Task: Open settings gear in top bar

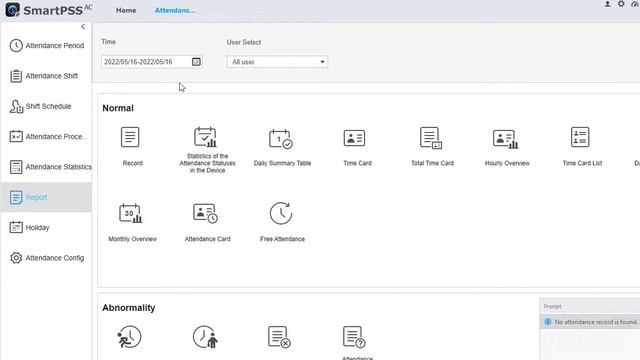Action: point(621,4)
